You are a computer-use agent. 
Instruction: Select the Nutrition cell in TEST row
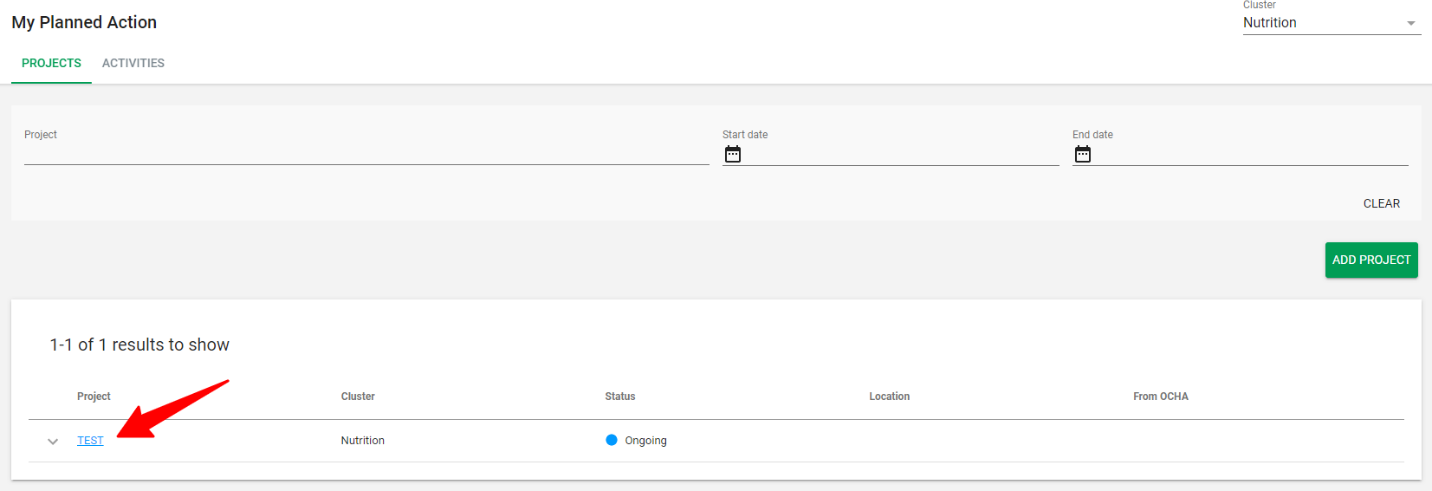(363, 440)
